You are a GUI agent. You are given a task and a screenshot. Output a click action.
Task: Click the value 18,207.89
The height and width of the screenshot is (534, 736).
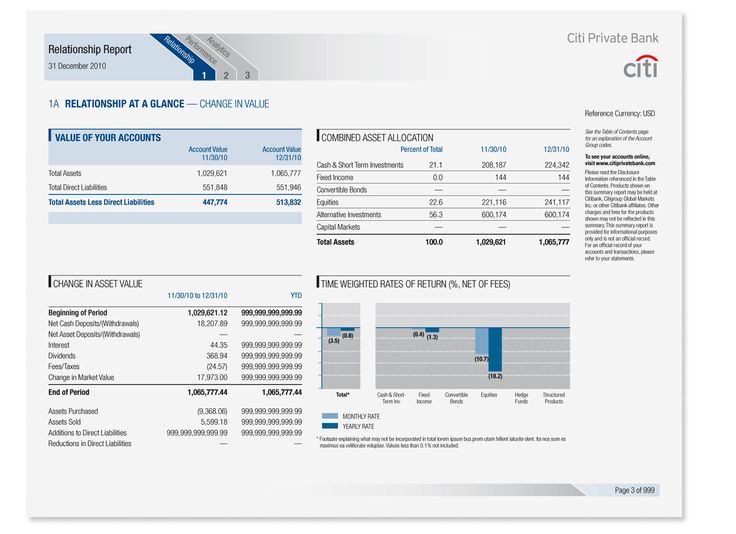click(x=212, y=323)
